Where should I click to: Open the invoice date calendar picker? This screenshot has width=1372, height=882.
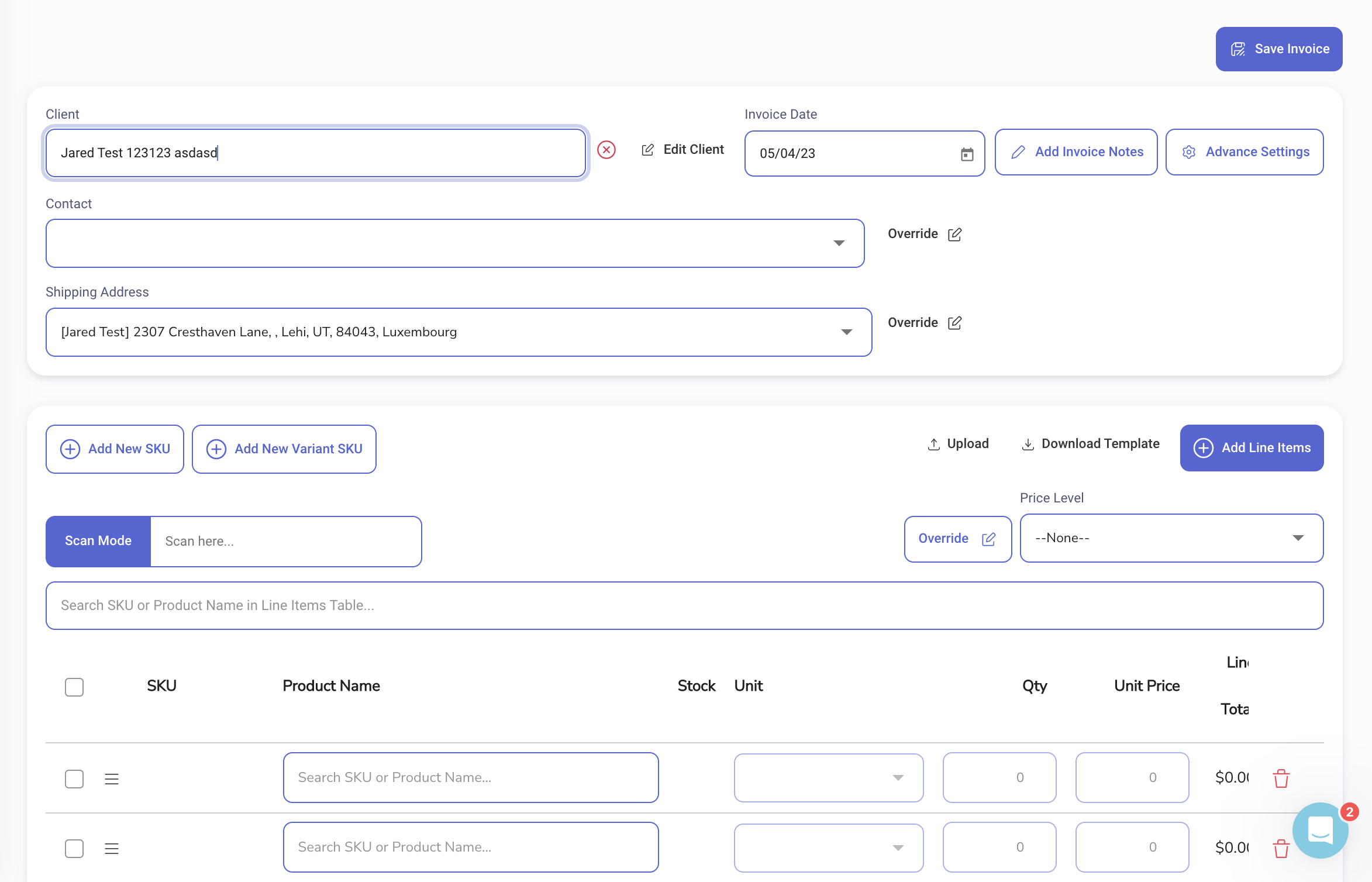pyautogui.click(x=967, y=154)
